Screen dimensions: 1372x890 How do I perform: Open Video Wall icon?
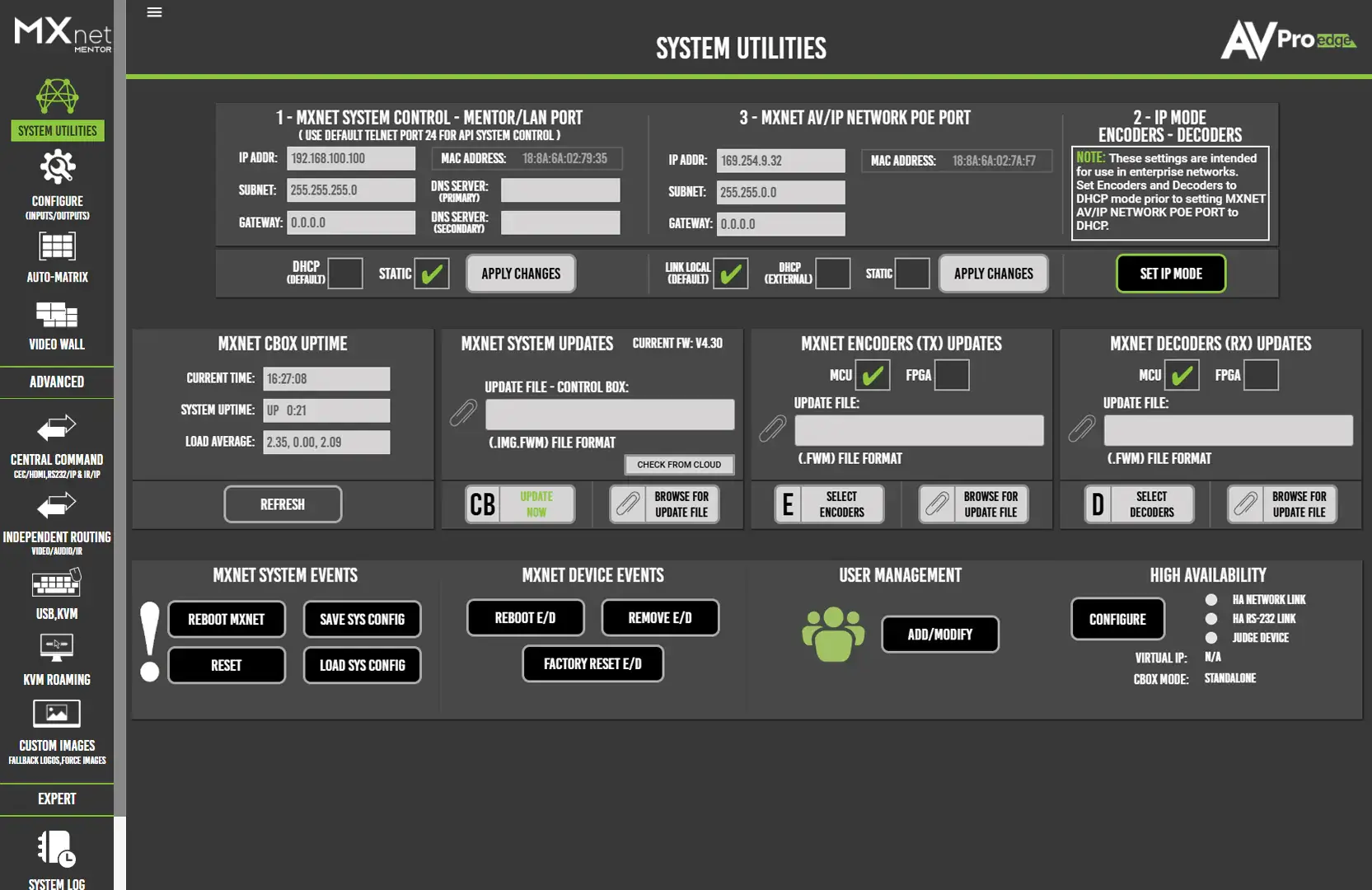(x=57, y=315)
